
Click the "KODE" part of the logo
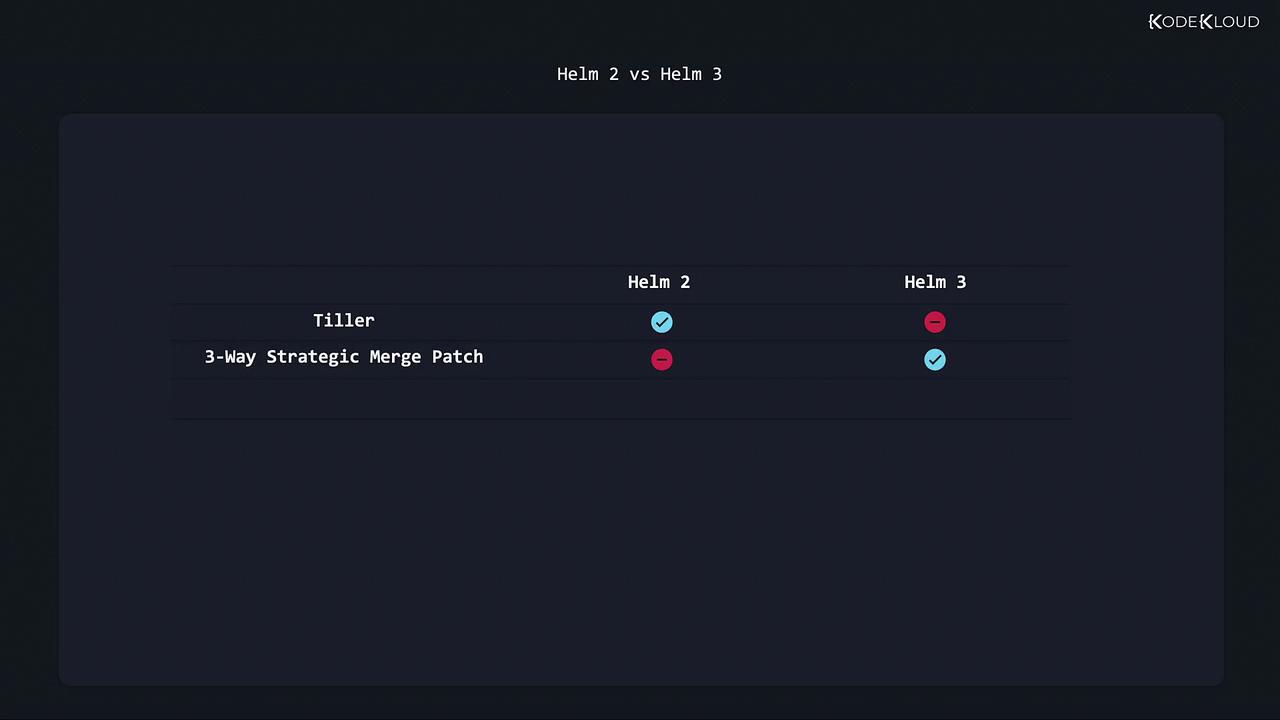[1173, 21]
